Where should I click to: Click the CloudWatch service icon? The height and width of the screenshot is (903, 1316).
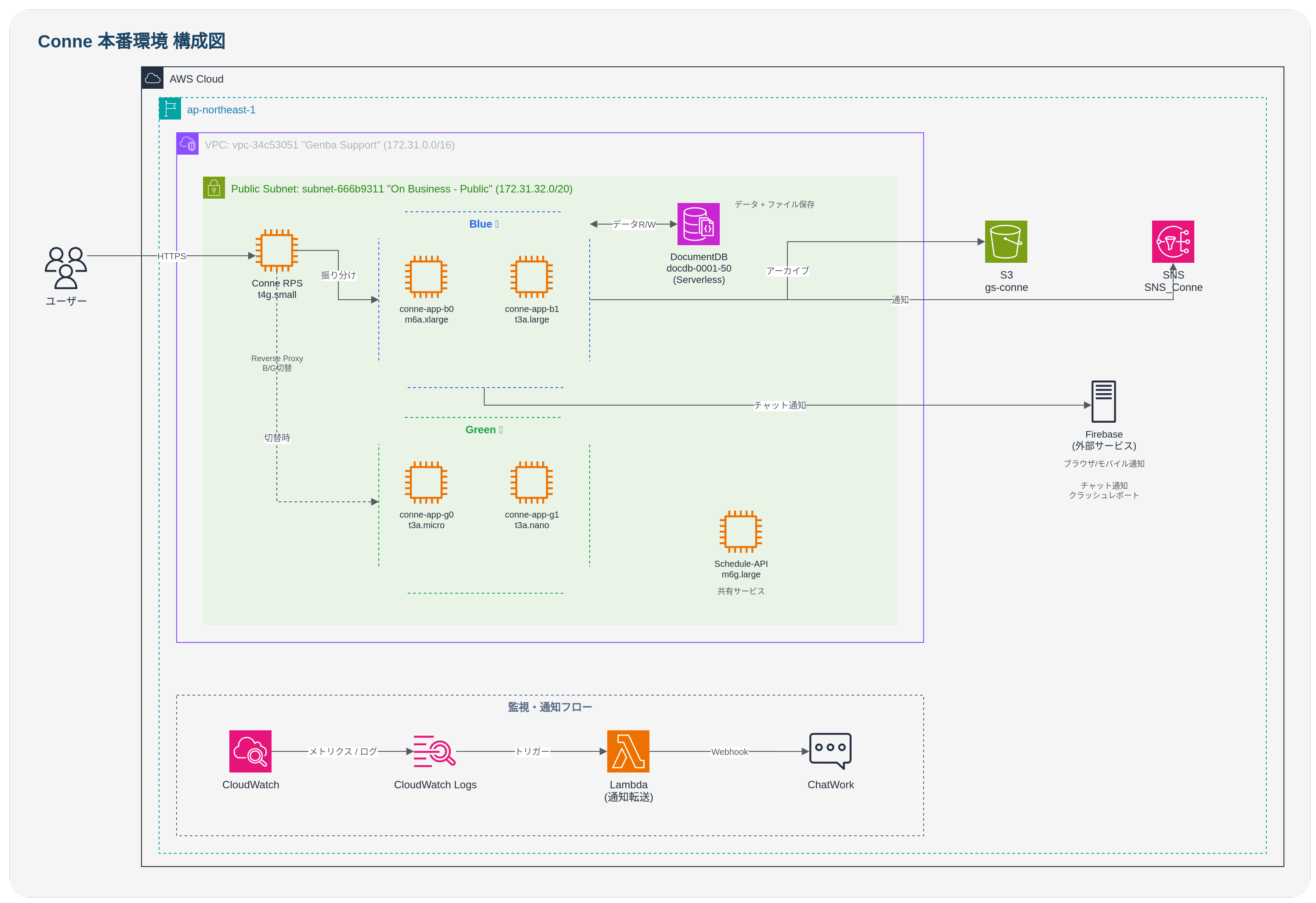pos(250,751)
